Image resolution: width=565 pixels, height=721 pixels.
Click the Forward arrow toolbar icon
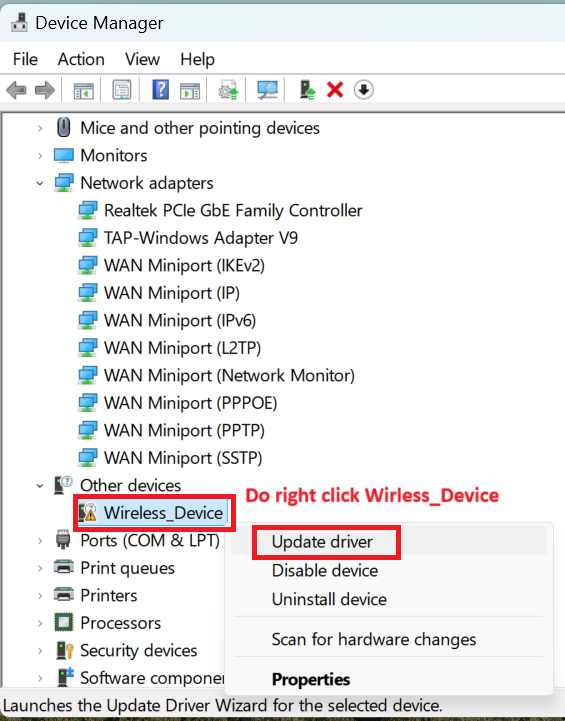pyautogui.click(x=45, y=90)
